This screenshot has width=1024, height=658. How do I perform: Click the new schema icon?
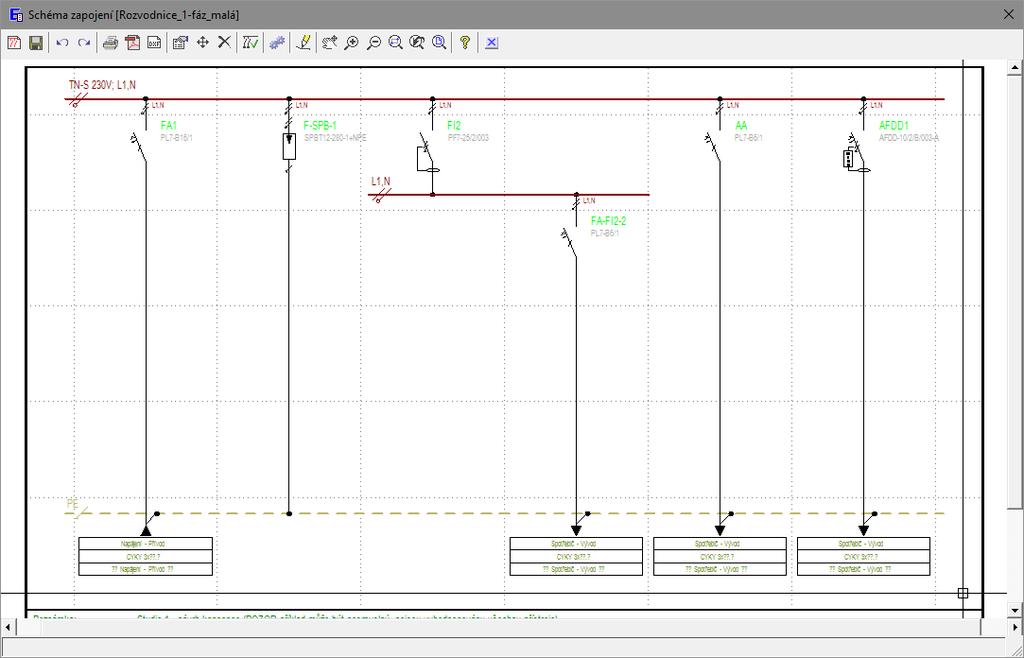pos(14,42)
